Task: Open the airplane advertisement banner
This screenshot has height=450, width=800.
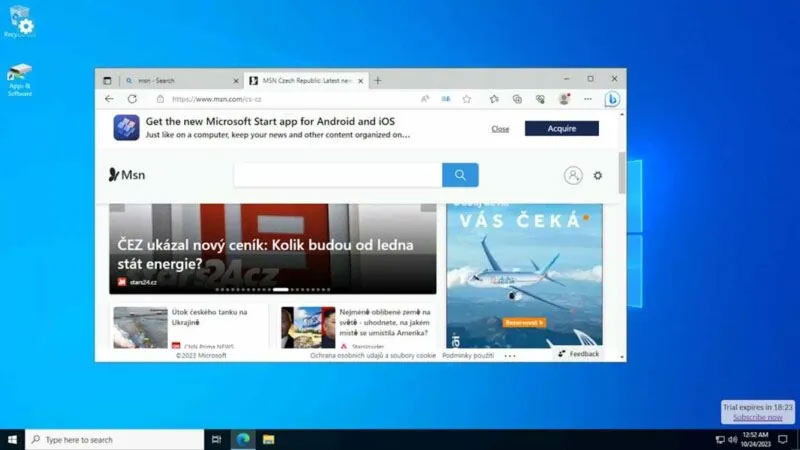Action: tap(524, 276)
